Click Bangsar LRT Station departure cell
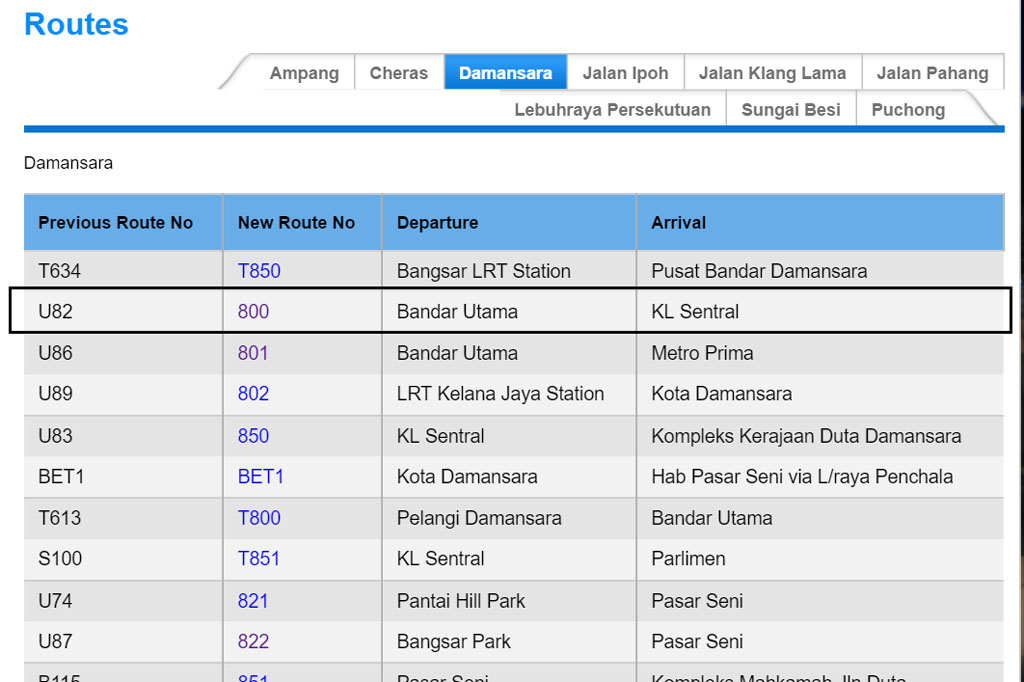 click(x=509, y=270)
